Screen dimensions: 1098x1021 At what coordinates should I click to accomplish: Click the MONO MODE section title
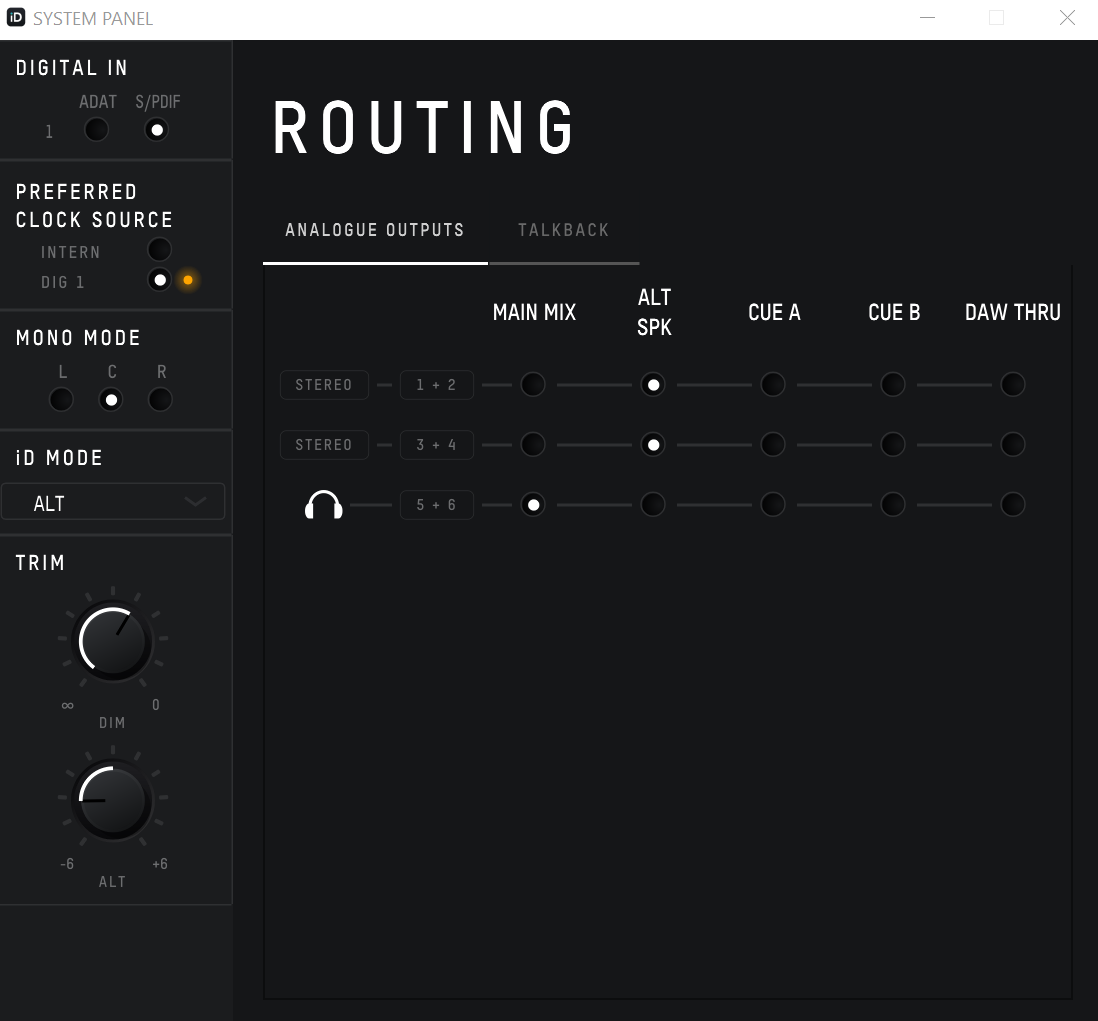[x=78, y=338]
